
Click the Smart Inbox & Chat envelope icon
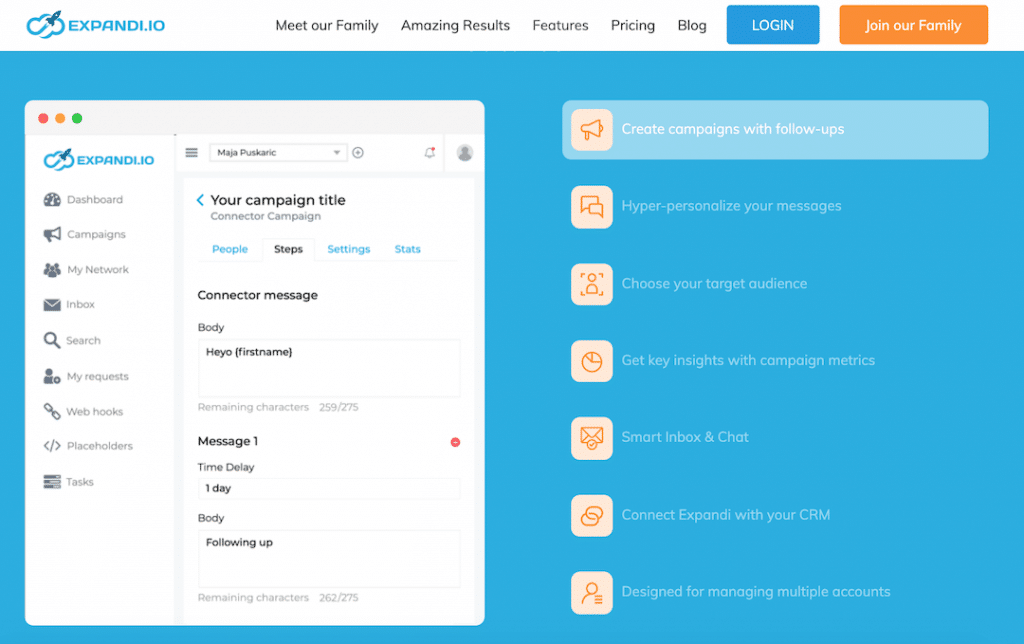(x=592, y=438)
